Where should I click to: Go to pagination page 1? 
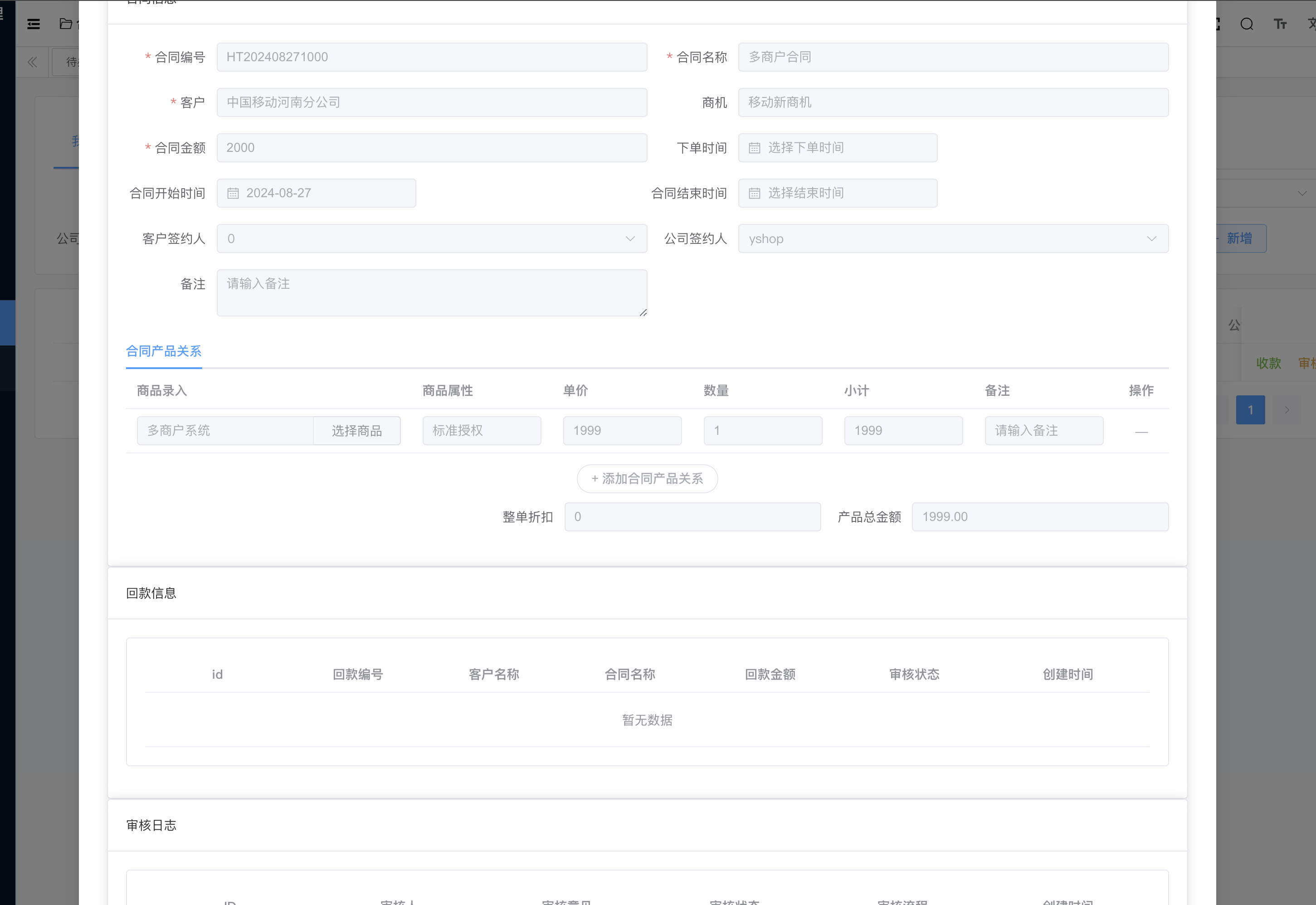(1250, 410)
